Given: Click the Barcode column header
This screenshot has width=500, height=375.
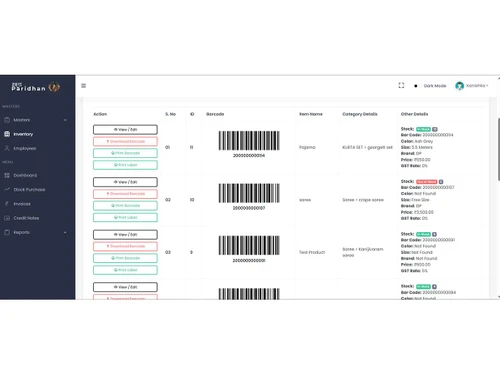Looking at the screenshot, I should [x=215, y=114].
